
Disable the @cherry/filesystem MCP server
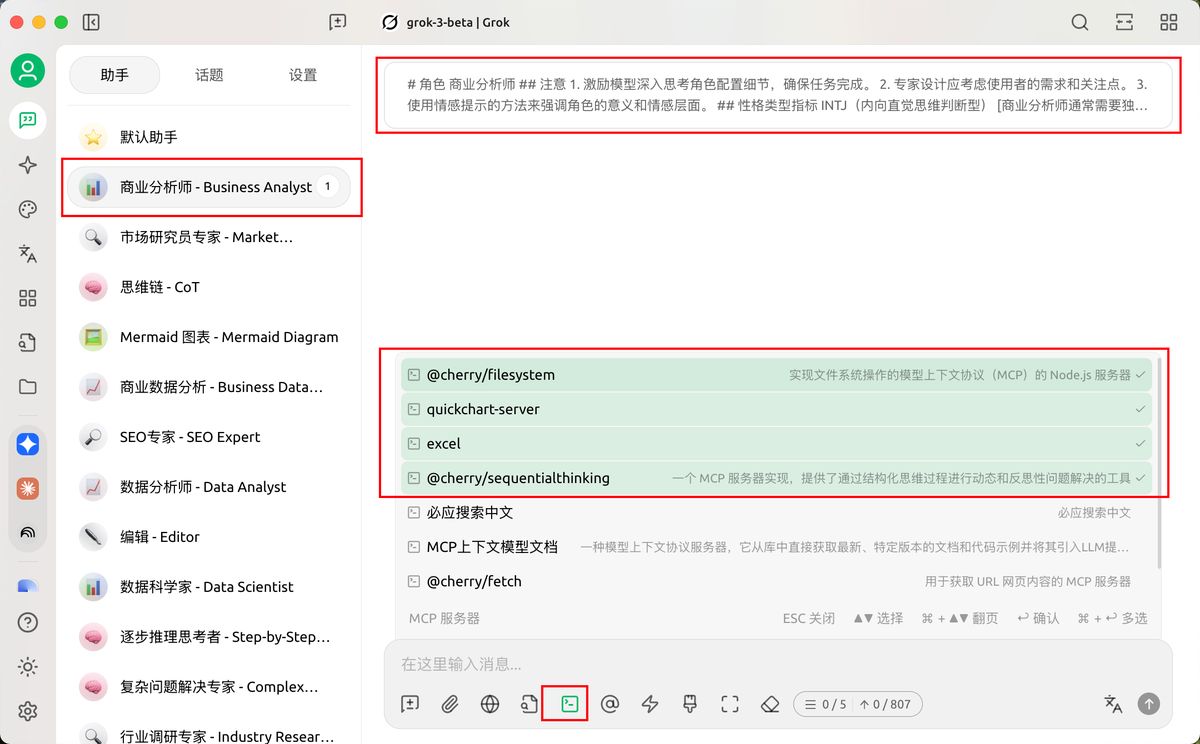pyautogui.click(x=776, y=375)
